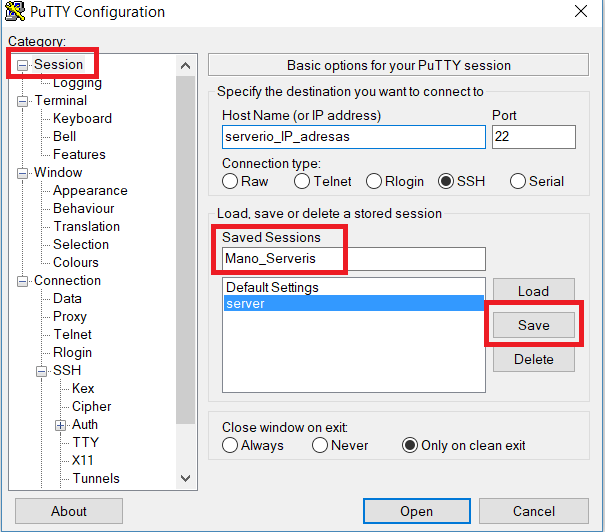
Task: Open the Keyboard settings category
Action: point(82,118)
